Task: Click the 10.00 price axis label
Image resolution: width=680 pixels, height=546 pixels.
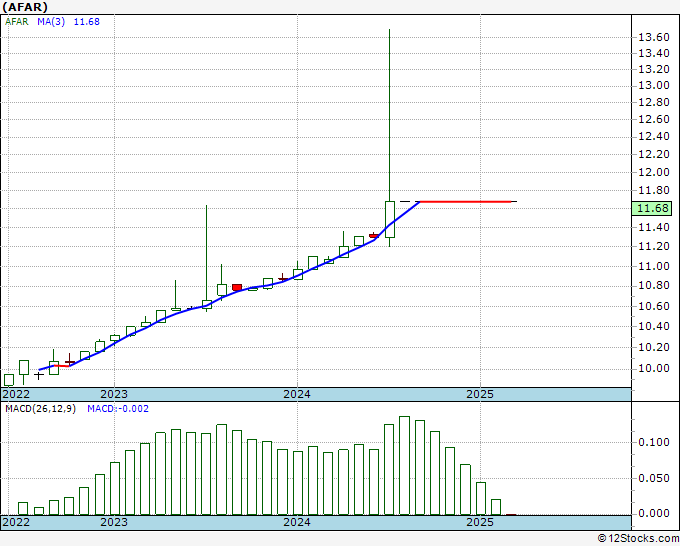Action: pos(654,369)
